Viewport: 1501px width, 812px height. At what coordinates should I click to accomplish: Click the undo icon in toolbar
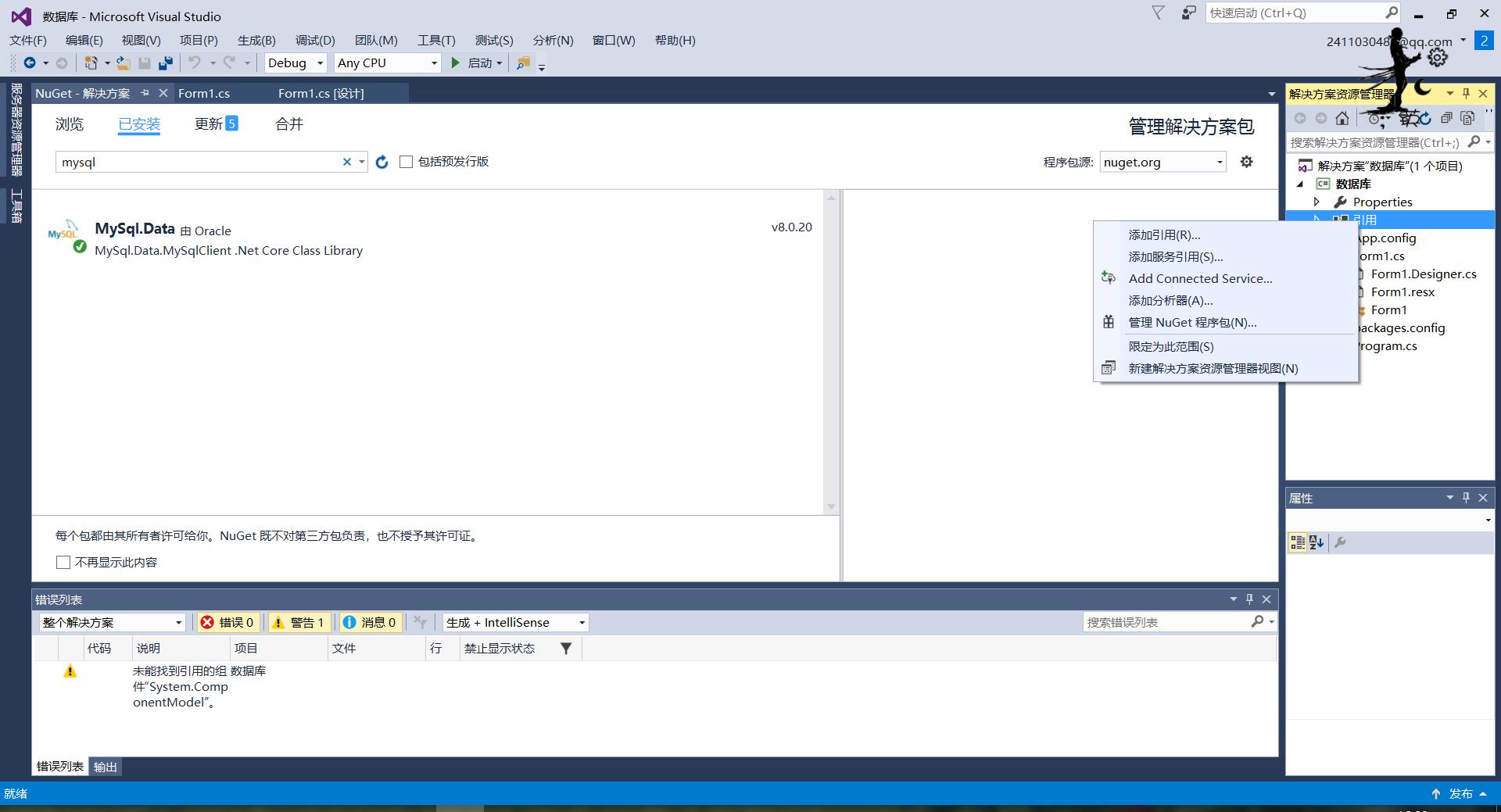(x=195, y=63)
